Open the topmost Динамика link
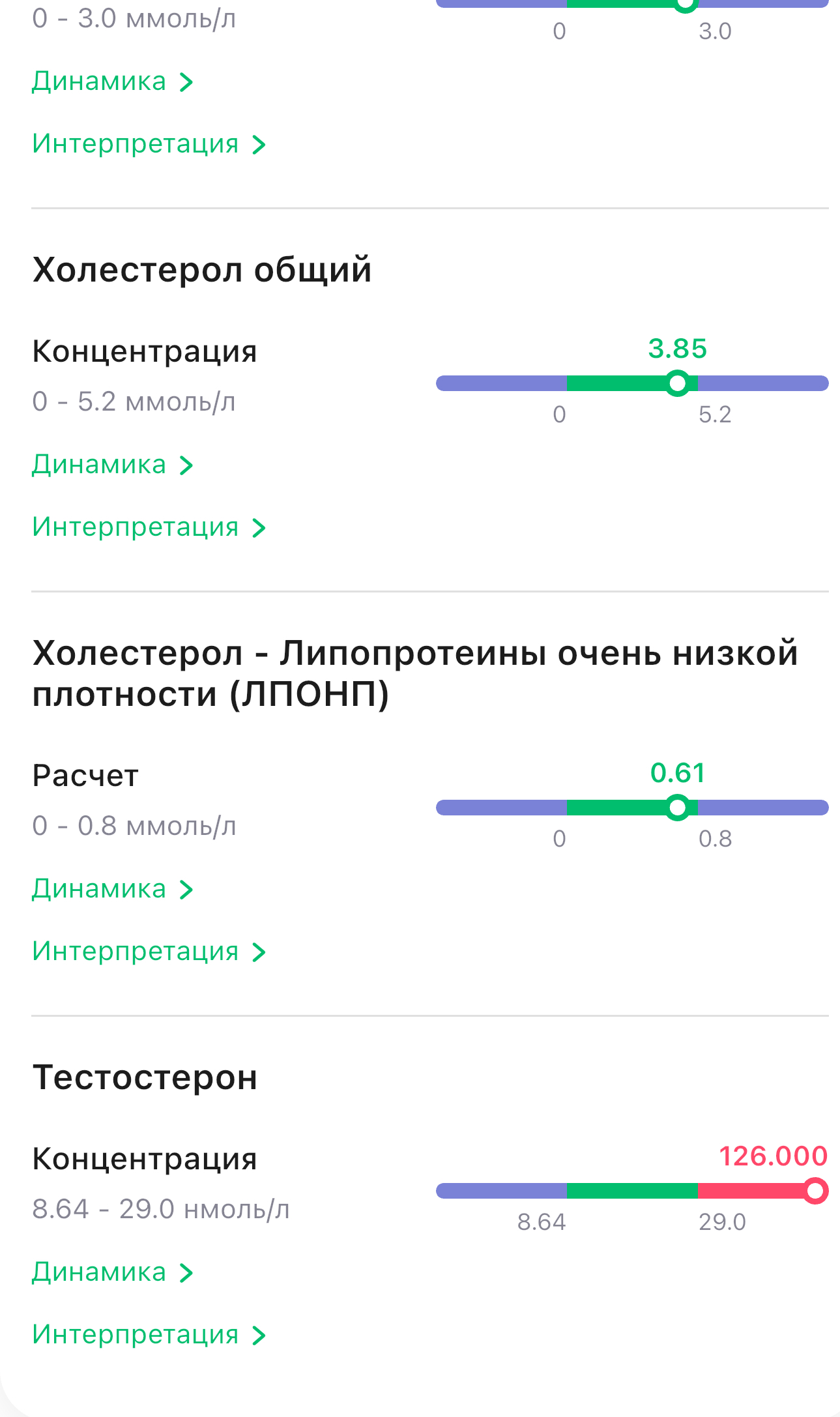This screenshot has width=840, height=1417. pos(100,82)
